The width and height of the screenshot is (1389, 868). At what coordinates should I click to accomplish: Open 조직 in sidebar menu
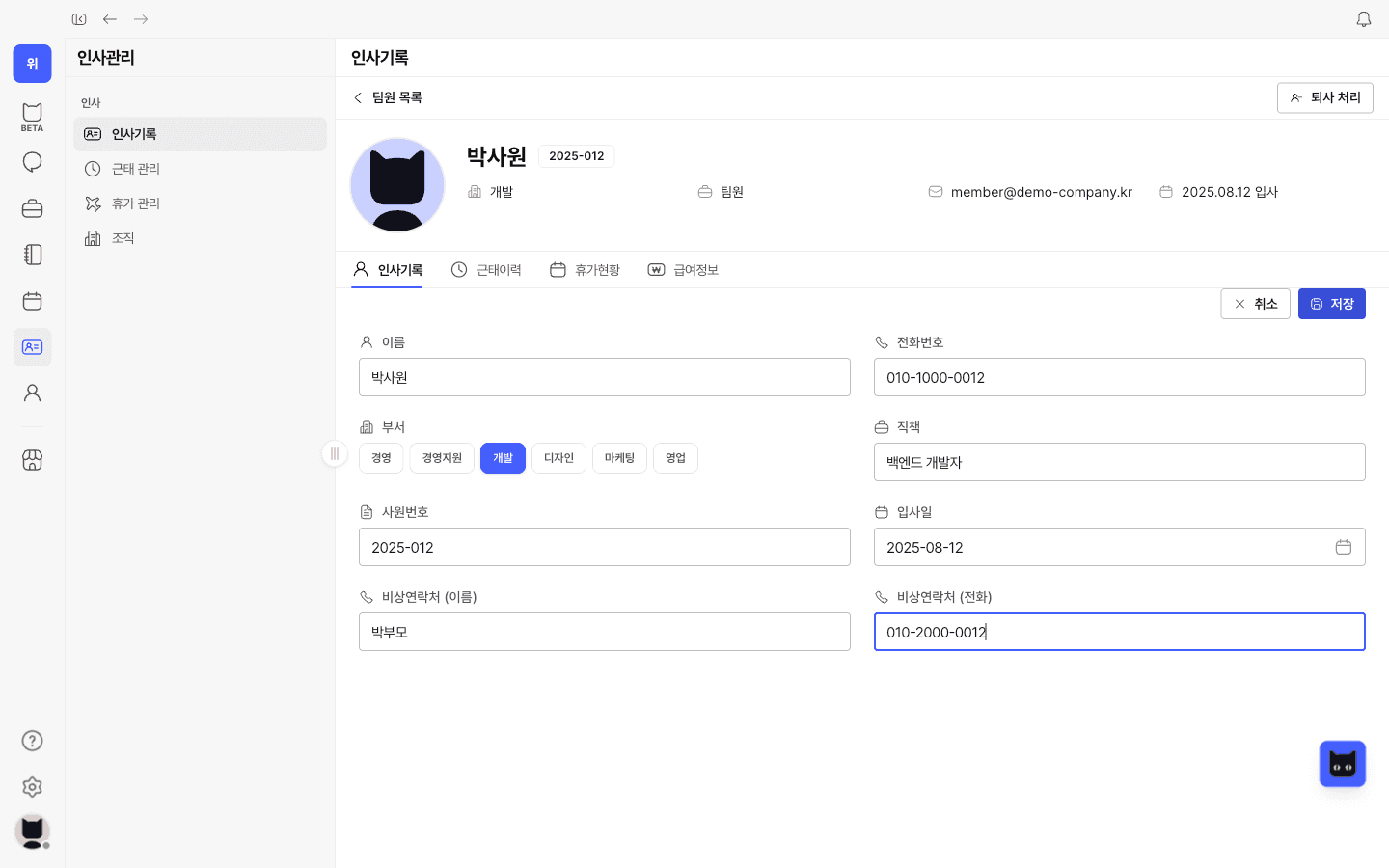(200, 238)
